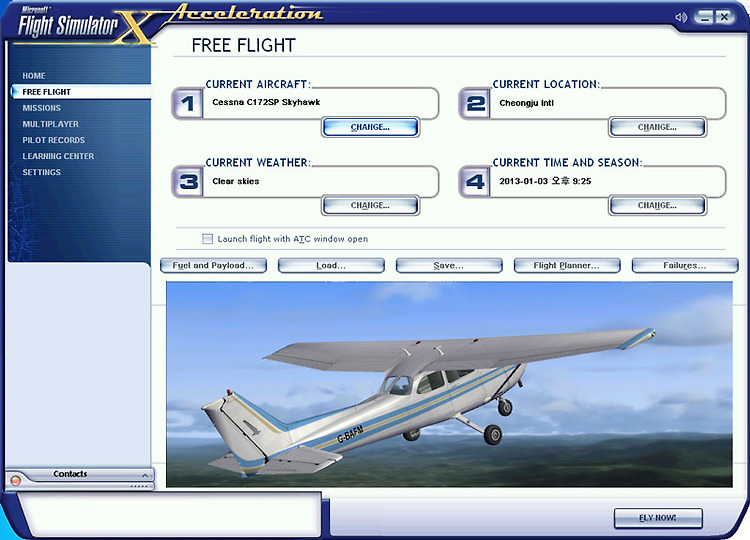The image size is (750, 540).
Task: Change the current location
Action: pos(657,127)
